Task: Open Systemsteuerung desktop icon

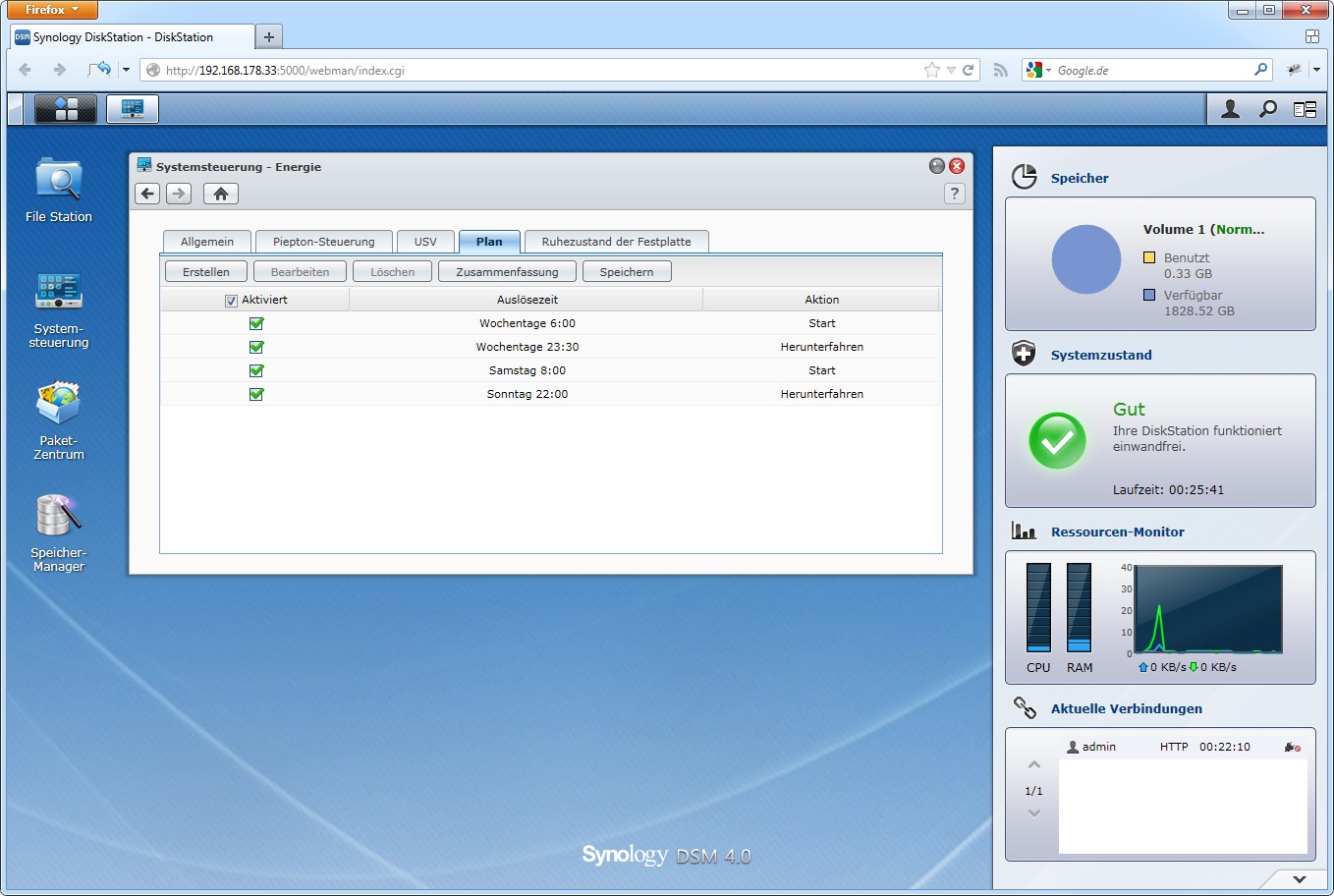Action: click(59, 309)
